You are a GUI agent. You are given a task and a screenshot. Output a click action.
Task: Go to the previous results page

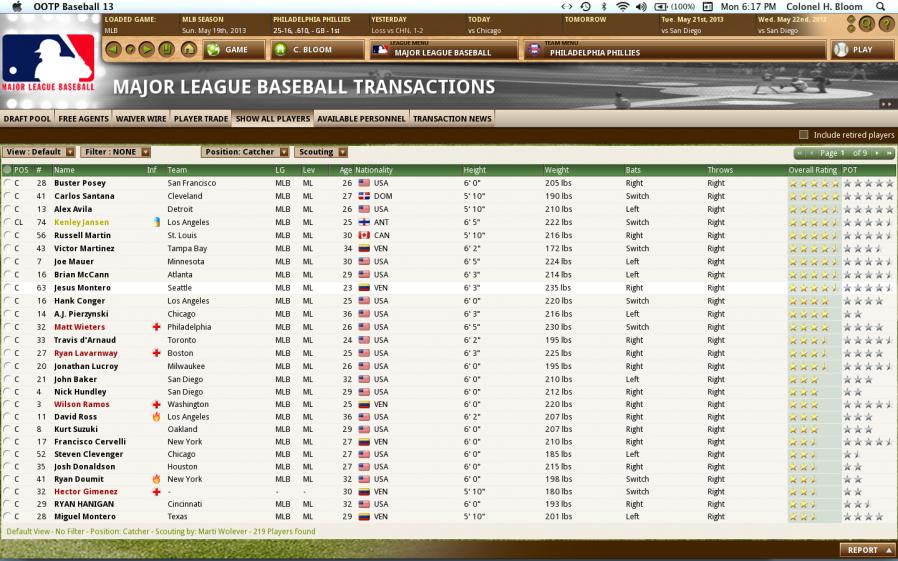click(x=811, y=153)
